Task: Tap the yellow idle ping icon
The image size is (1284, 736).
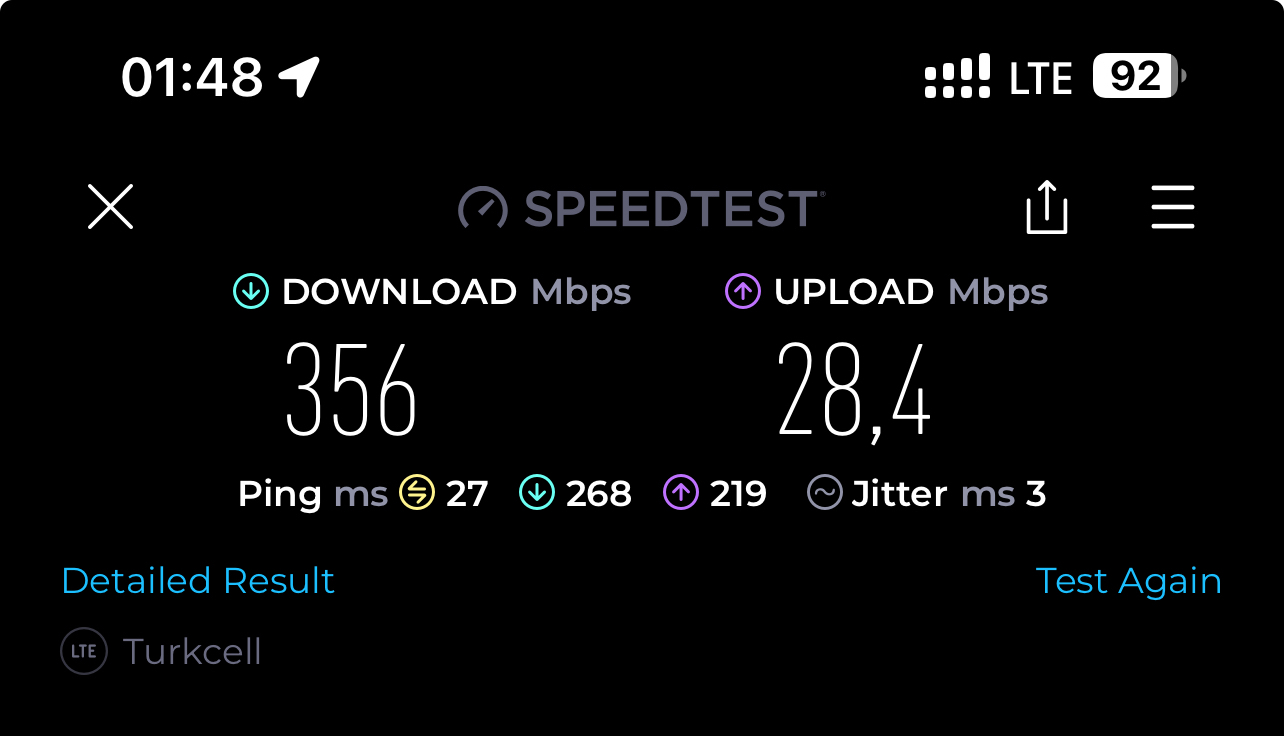Action: [x=416, y=493]
